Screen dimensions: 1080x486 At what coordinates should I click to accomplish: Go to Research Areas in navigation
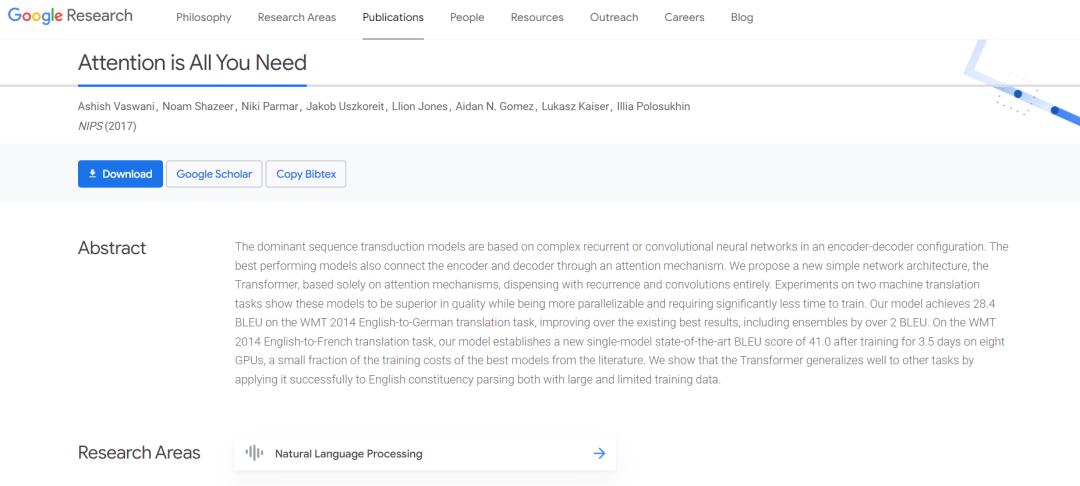coord(297,17)
